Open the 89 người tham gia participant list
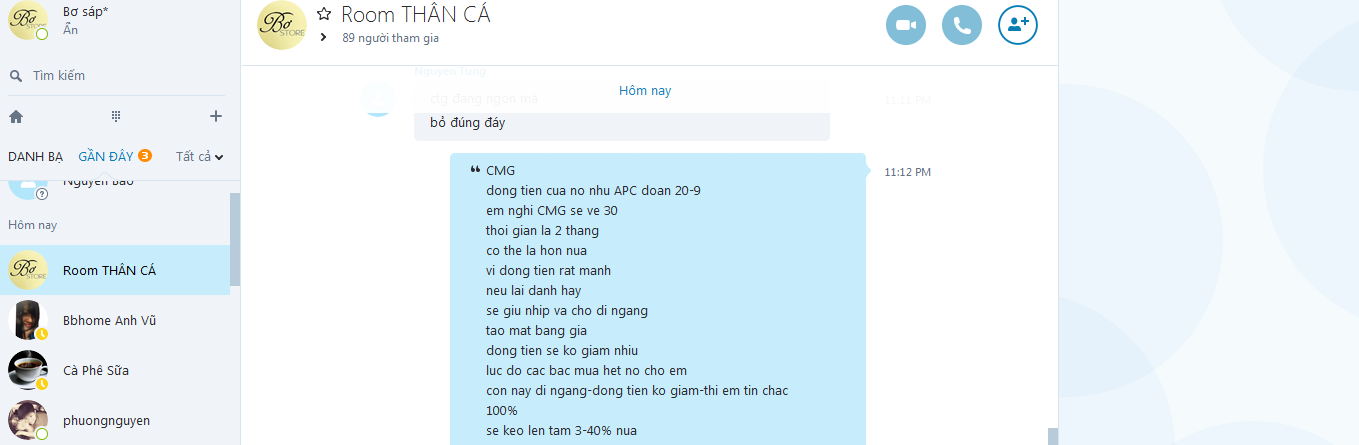Viewport: 1359px width, 445px height. [390, 38]
